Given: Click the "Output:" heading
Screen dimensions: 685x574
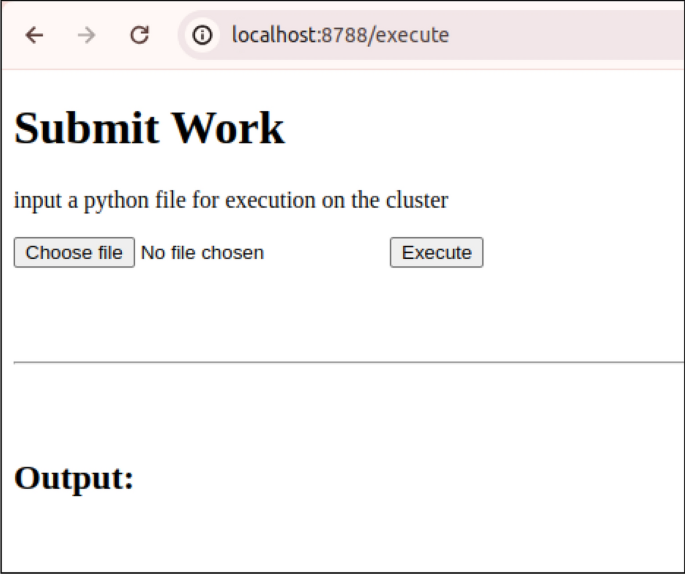Looking at the screenshot, I should 74,478.
